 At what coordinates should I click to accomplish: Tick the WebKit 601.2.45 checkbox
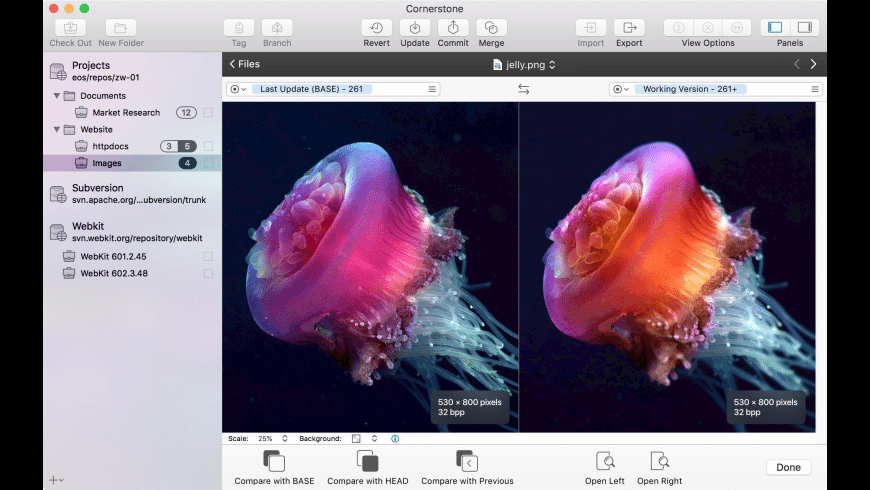pyautogui.click(x=208, y=256)
